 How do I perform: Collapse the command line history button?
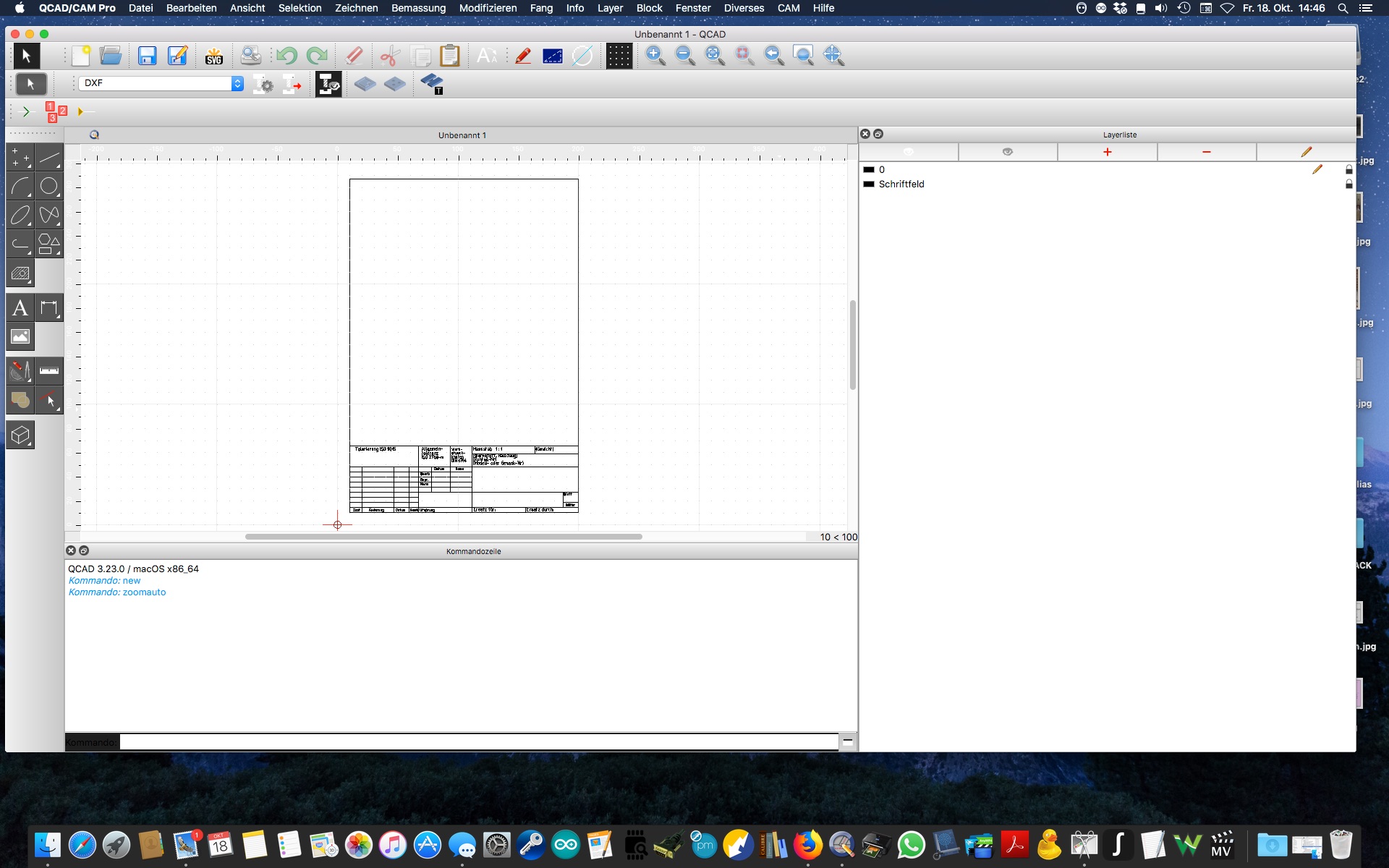[848, 741]
